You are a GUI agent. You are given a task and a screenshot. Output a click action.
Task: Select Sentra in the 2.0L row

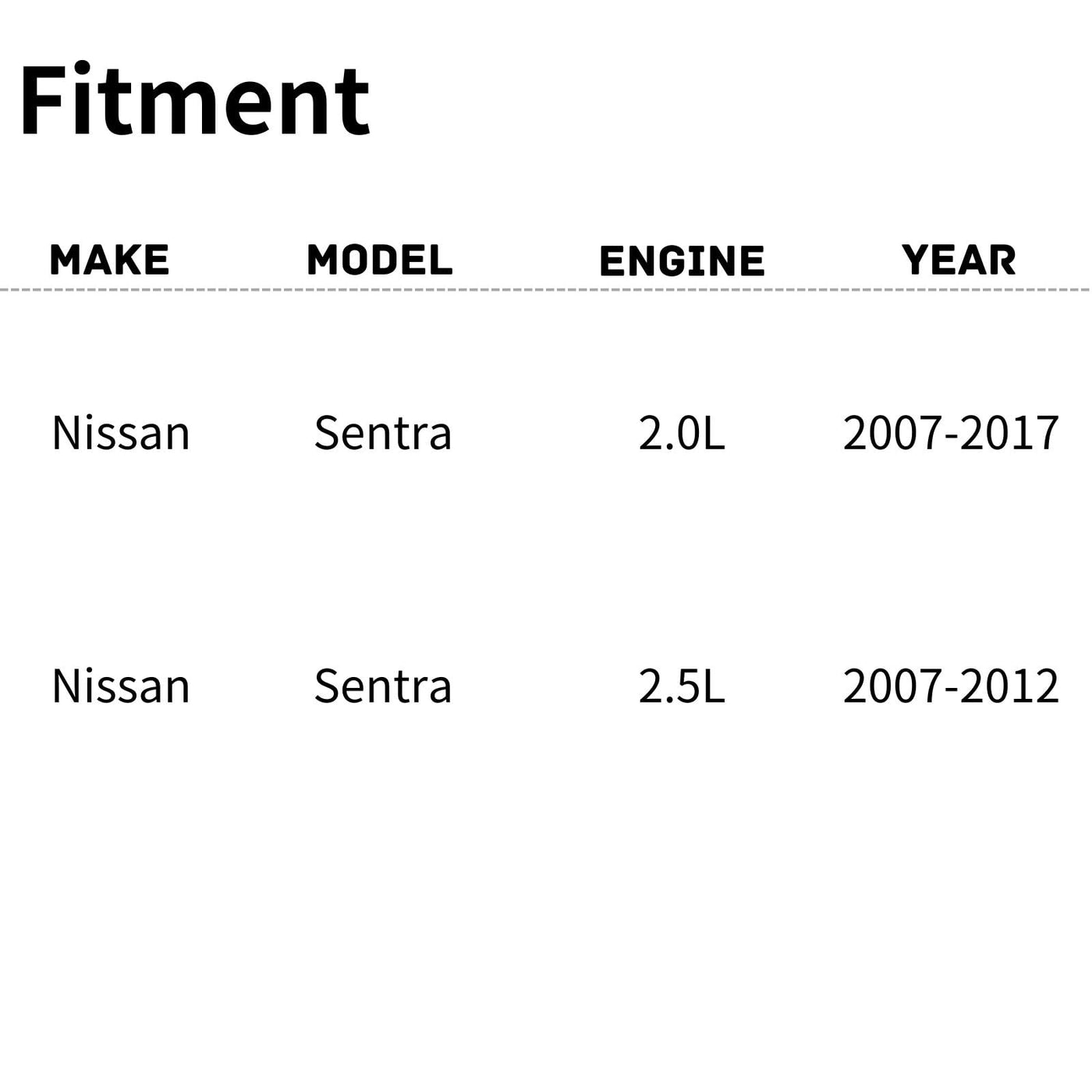(383, 433)
